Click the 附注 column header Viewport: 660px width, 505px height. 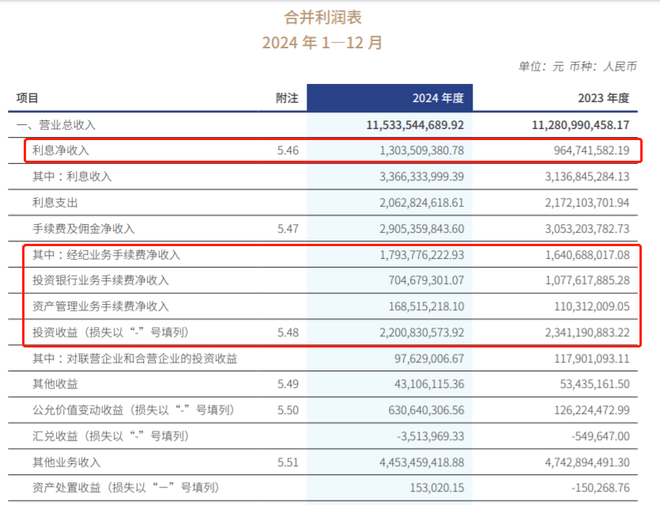coord(287,98)
